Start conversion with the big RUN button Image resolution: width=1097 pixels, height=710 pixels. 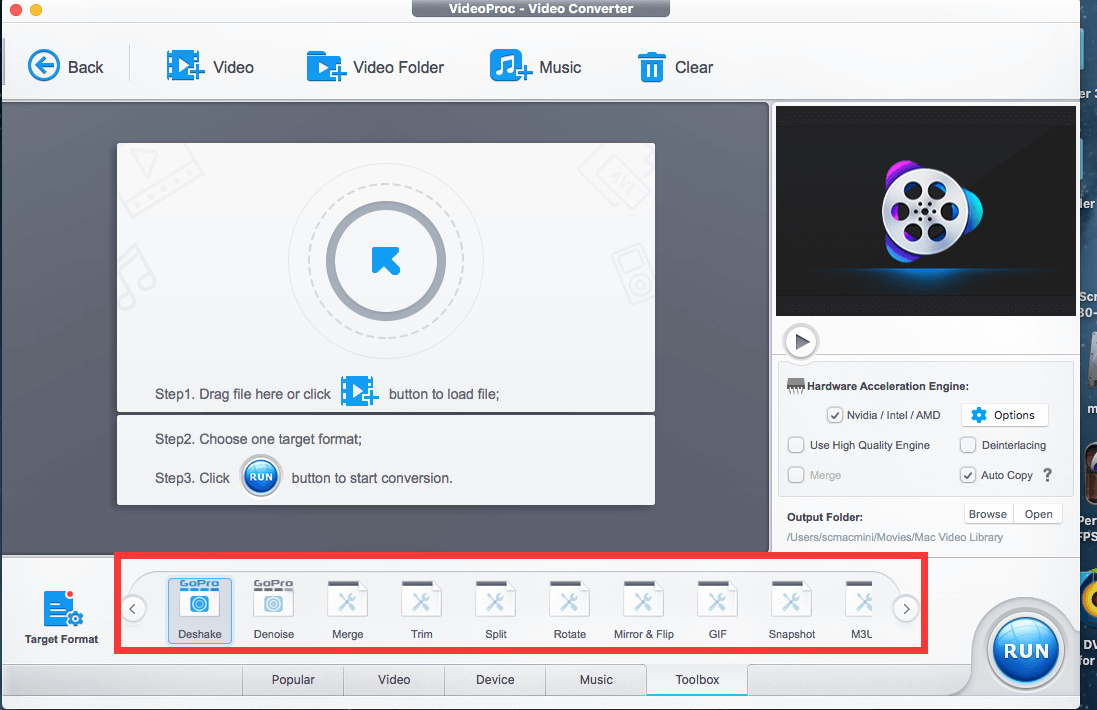[x=1026, y=651]
